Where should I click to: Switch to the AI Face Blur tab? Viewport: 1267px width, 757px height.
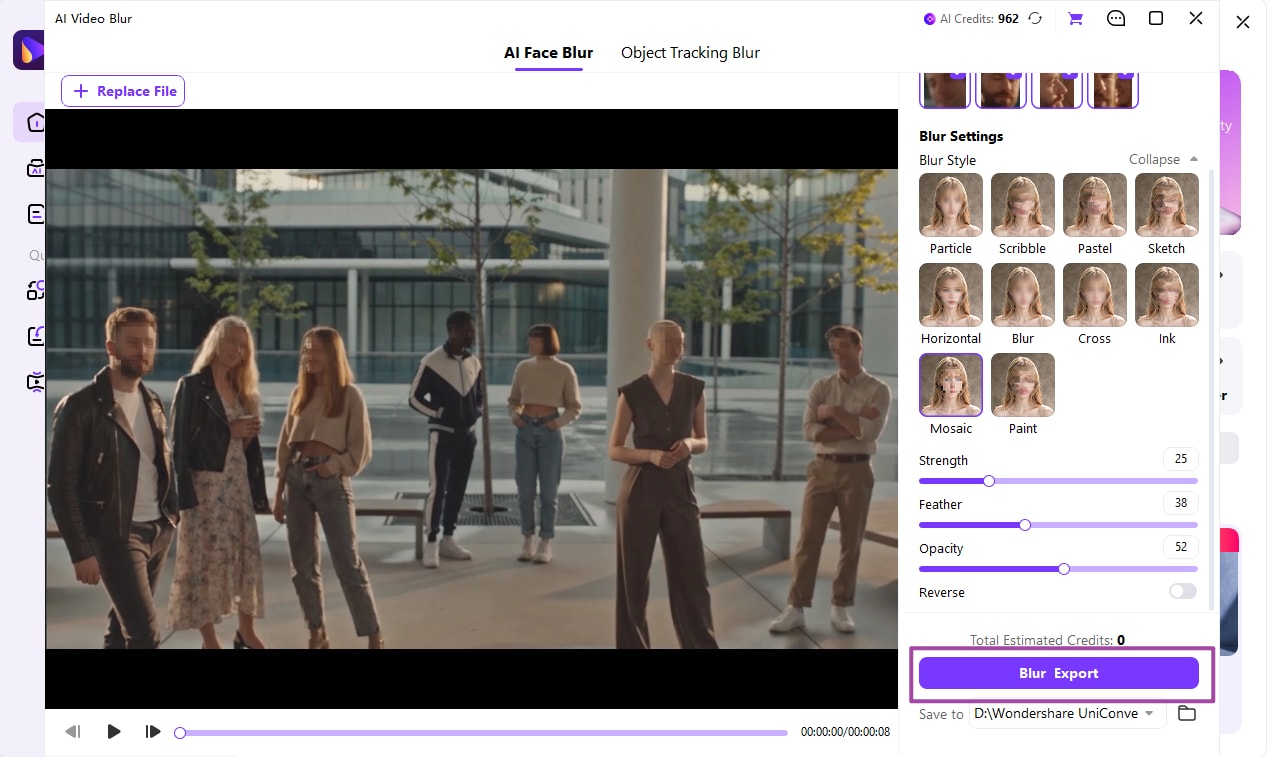548,53
